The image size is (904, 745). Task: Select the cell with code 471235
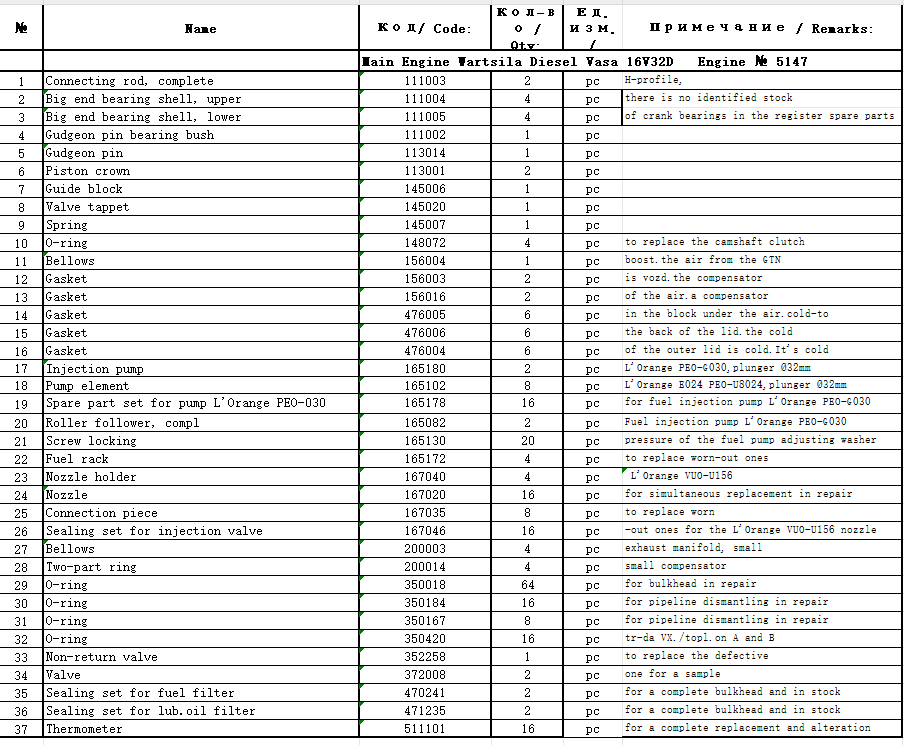click(x=425, y=711)
